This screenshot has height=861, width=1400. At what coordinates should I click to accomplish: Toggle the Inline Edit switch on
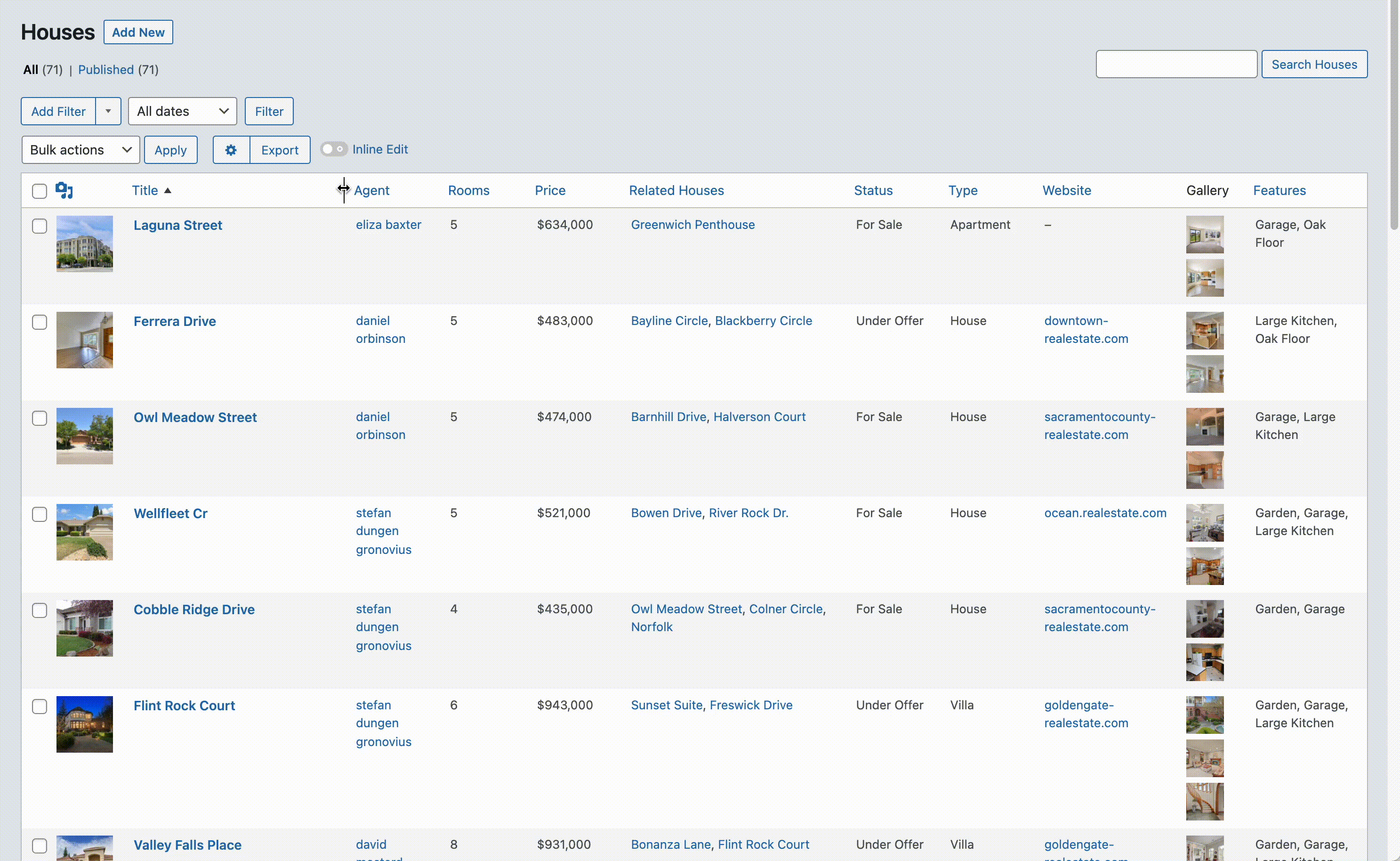333,149
